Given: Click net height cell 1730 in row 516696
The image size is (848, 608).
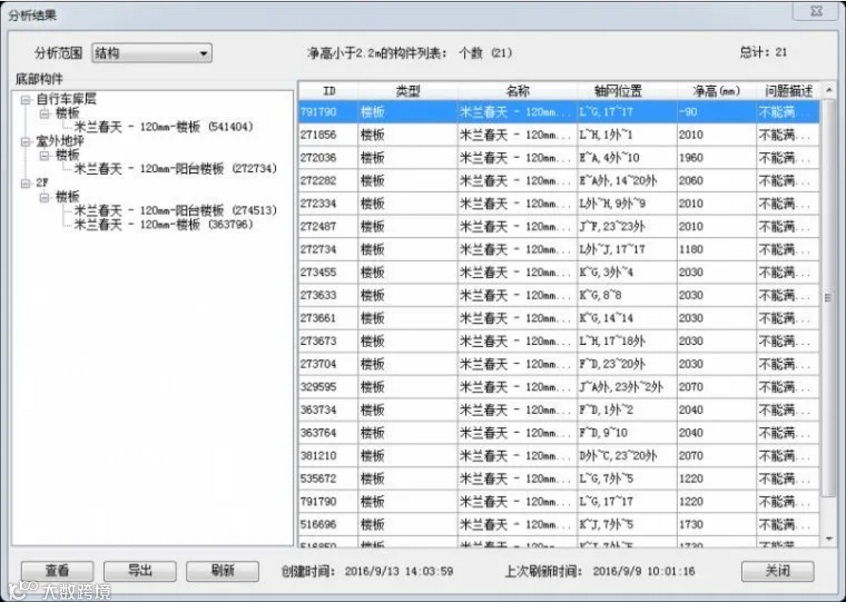Looking at the screenshot, I should (717, 524).
